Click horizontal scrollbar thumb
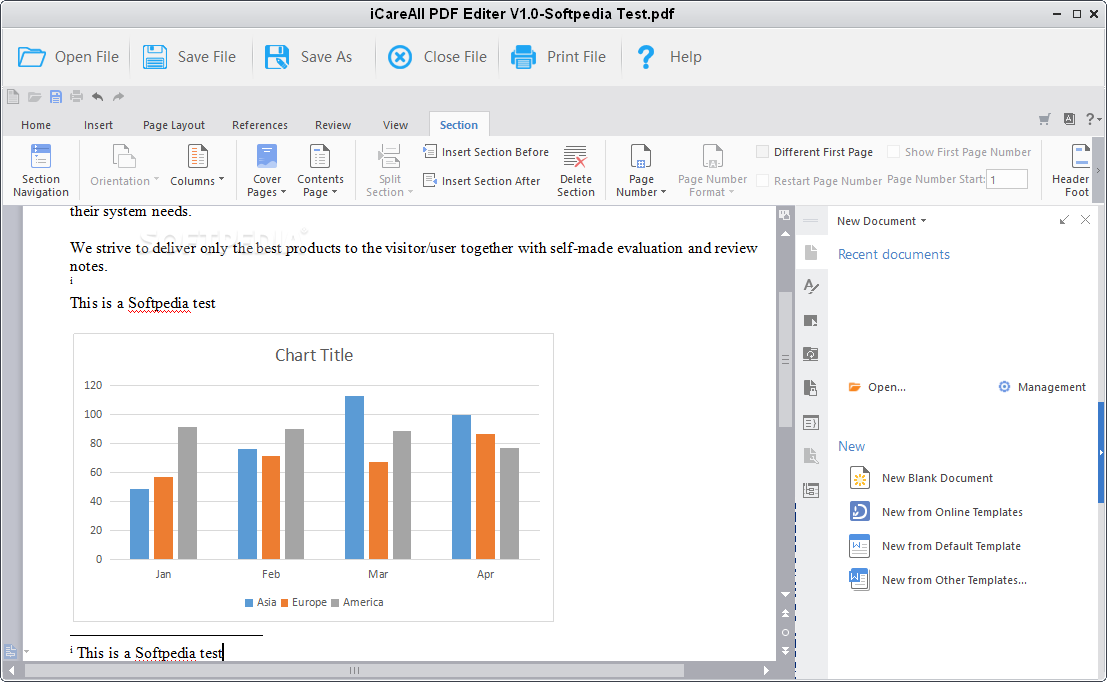 pyautogui.click(x=354, y=670)
